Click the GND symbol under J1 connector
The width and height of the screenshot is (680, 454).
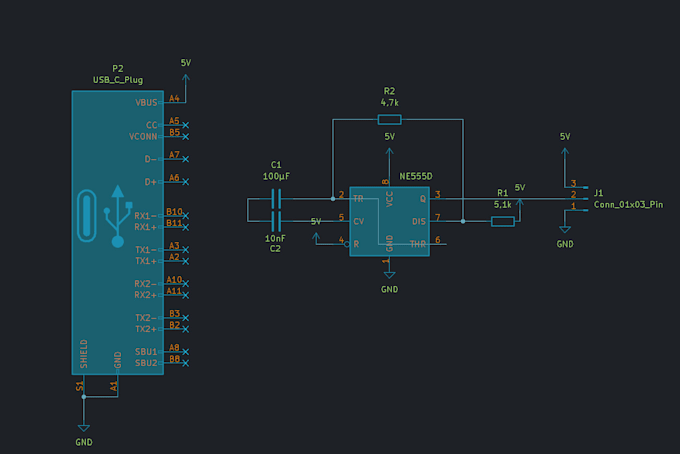click(x=565, y=229)
